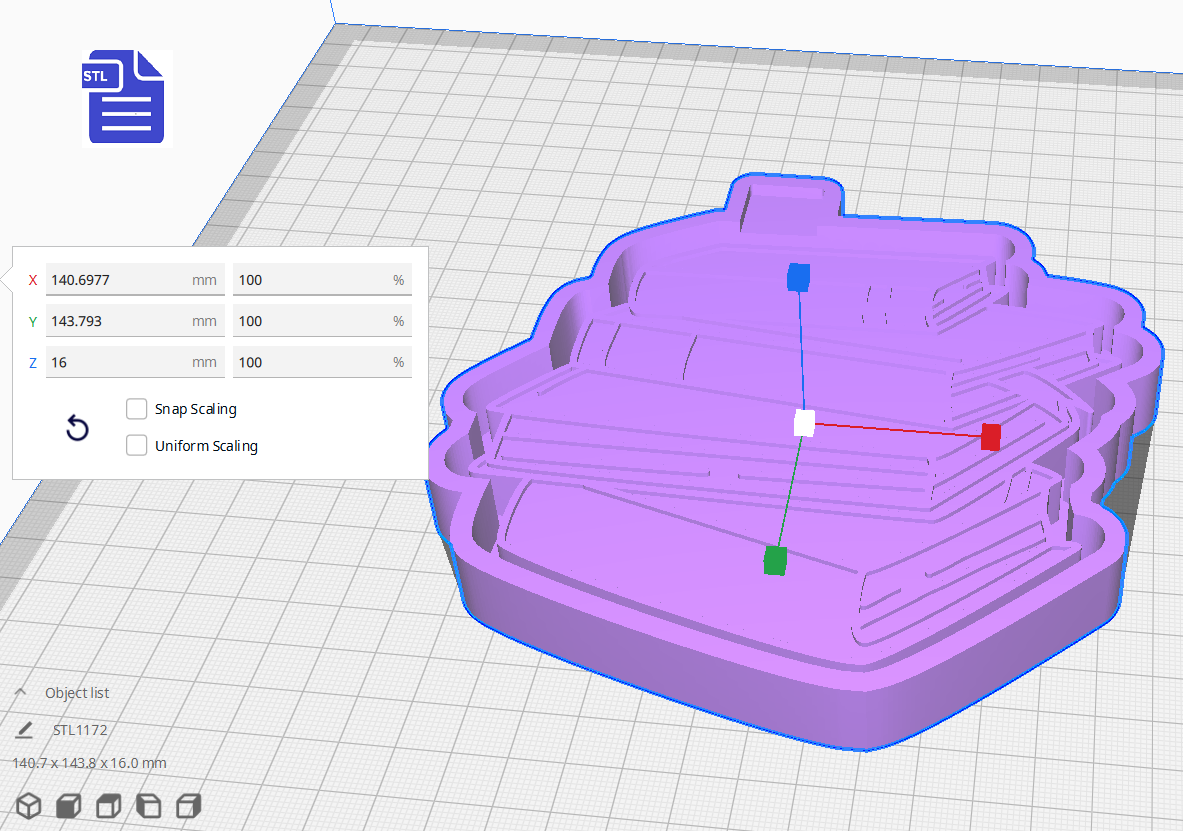Select the default isometric view cube icon
Image resolution: width=1183 pixels, height=831 pixels.
click(28, 805)
